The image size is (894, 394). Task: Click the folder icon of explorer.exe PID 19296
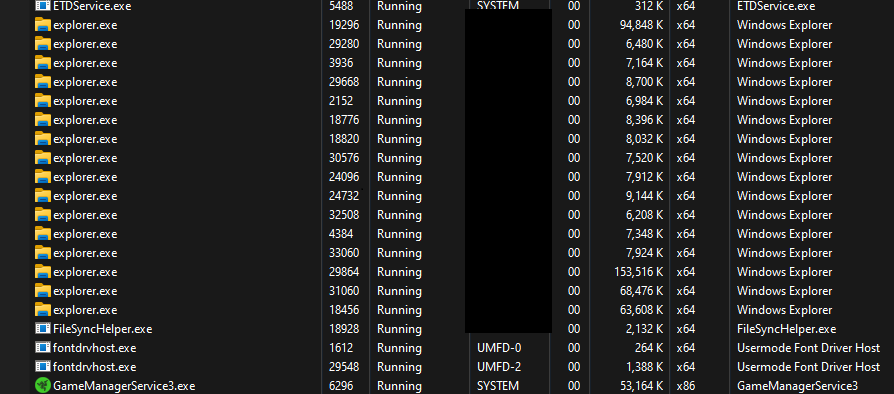43,25
